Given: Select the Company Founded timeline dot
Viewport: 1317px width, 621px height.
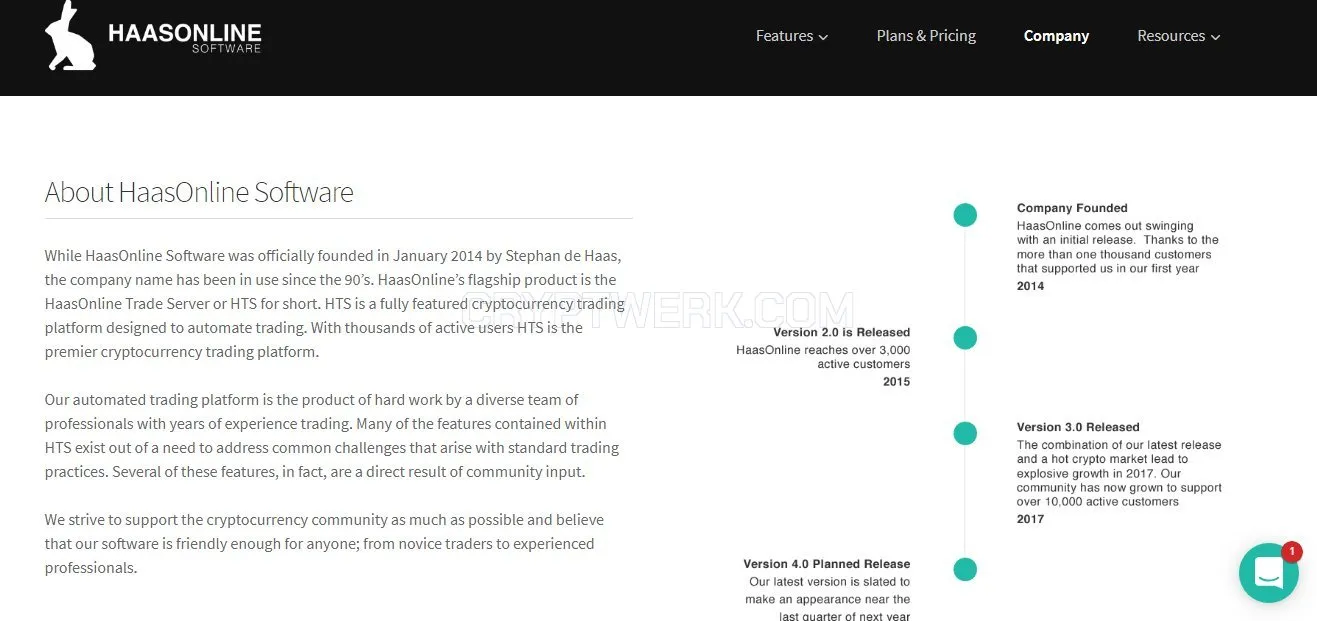Looking at the screenshot, I should (965, 215).
